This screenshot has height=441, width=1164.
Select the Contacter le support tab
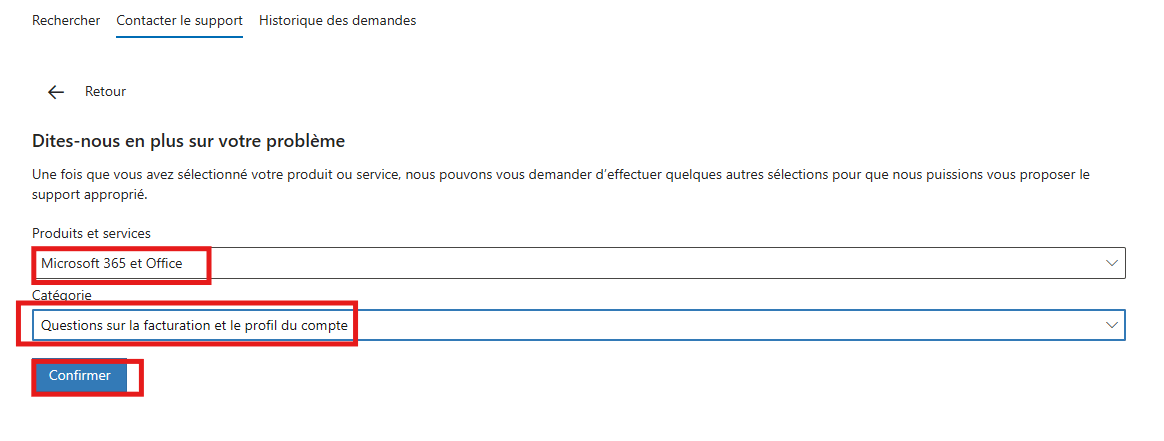(180, 20)
